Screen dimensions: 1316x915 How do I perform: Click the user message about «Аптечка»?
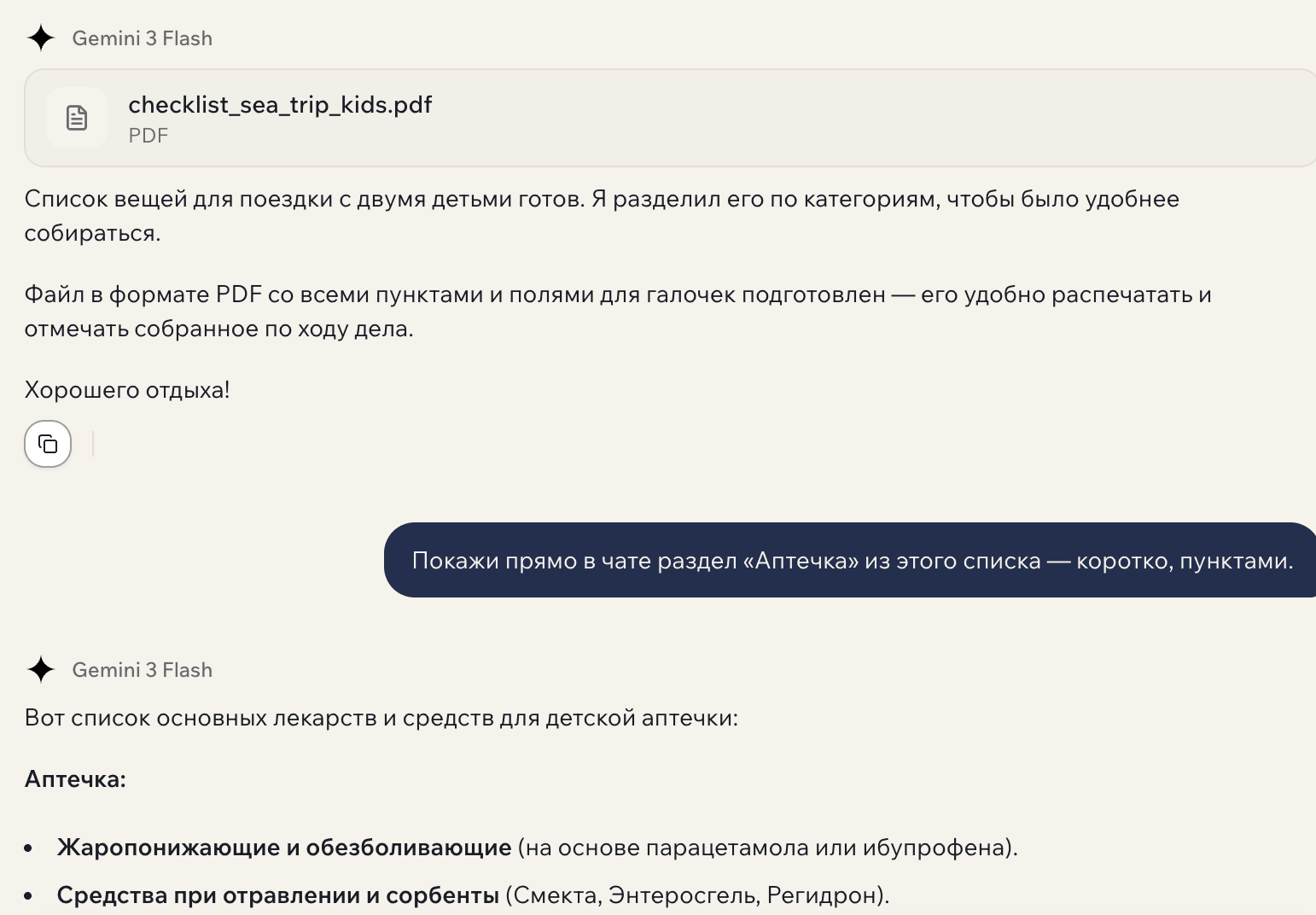(x=850, y=560)
